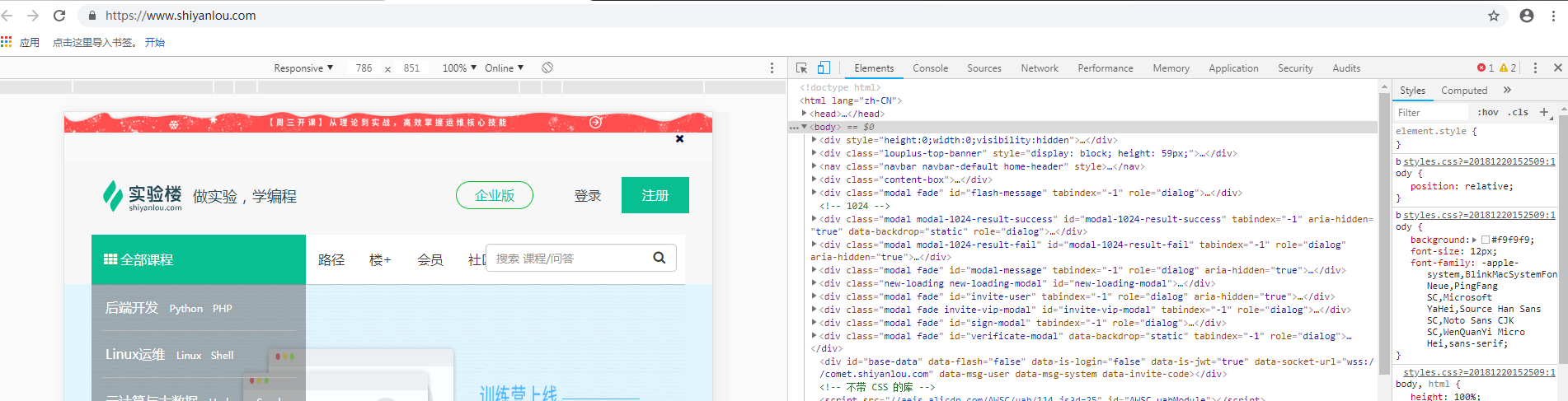Open the Security tab

1295,68
